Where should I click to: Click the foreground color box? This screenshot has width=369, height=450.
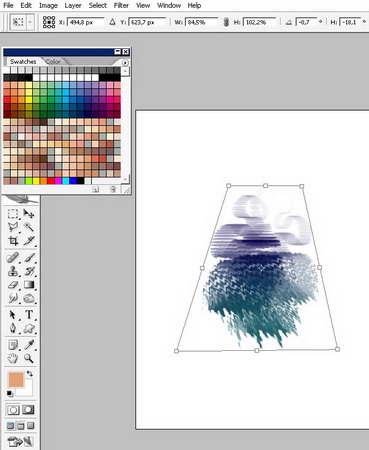tap(16, 380)
